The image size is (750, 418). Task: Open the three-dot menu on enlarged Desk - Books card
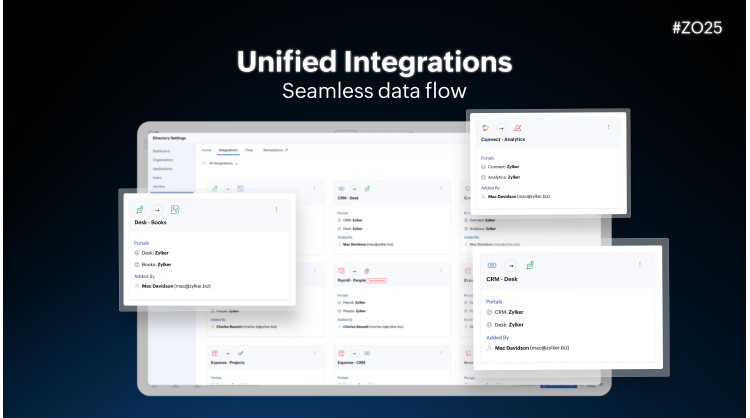tap(276, 209)
